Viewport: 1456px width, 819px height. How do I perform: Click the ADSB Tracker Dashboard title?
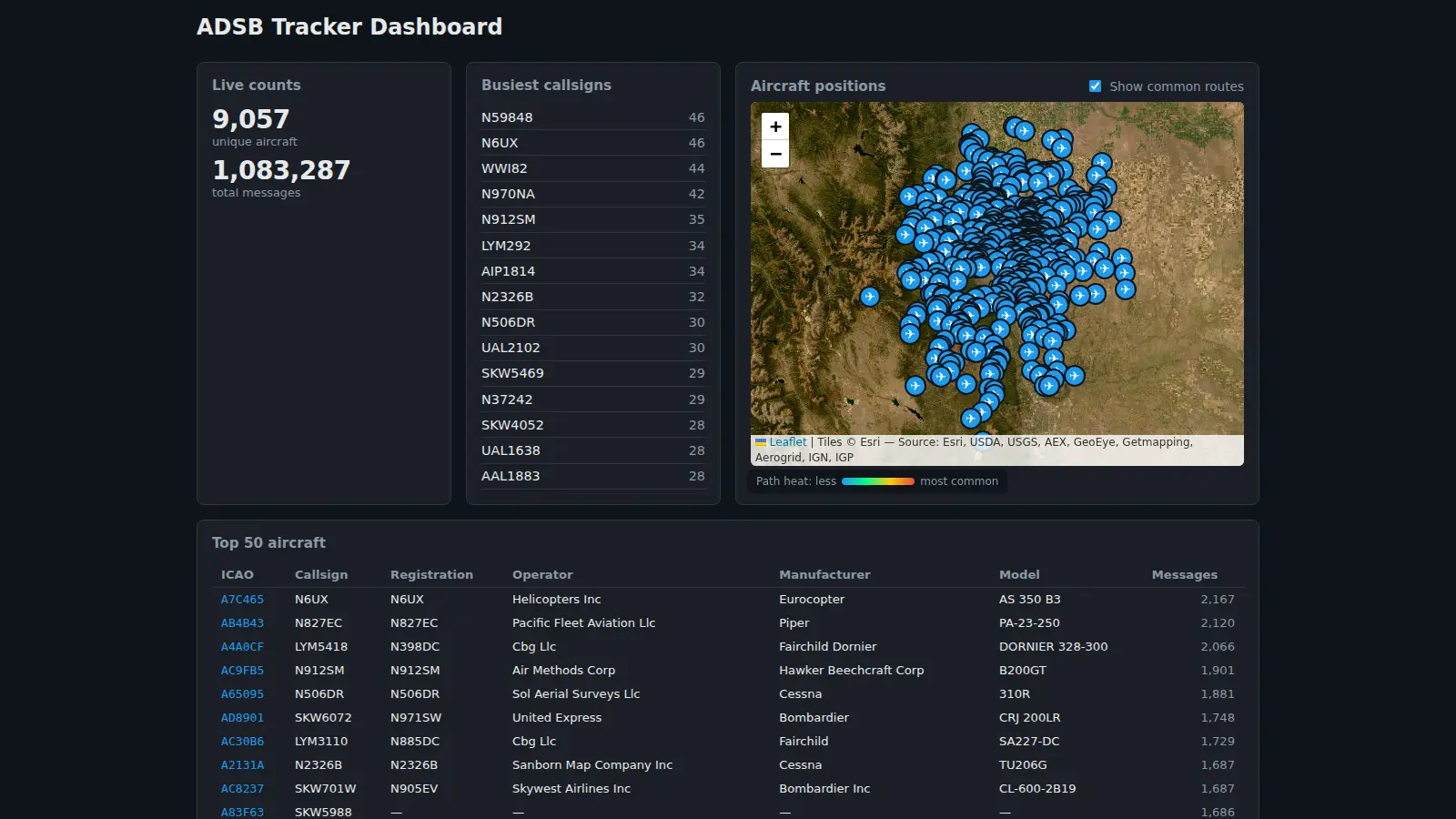point(349,26)
